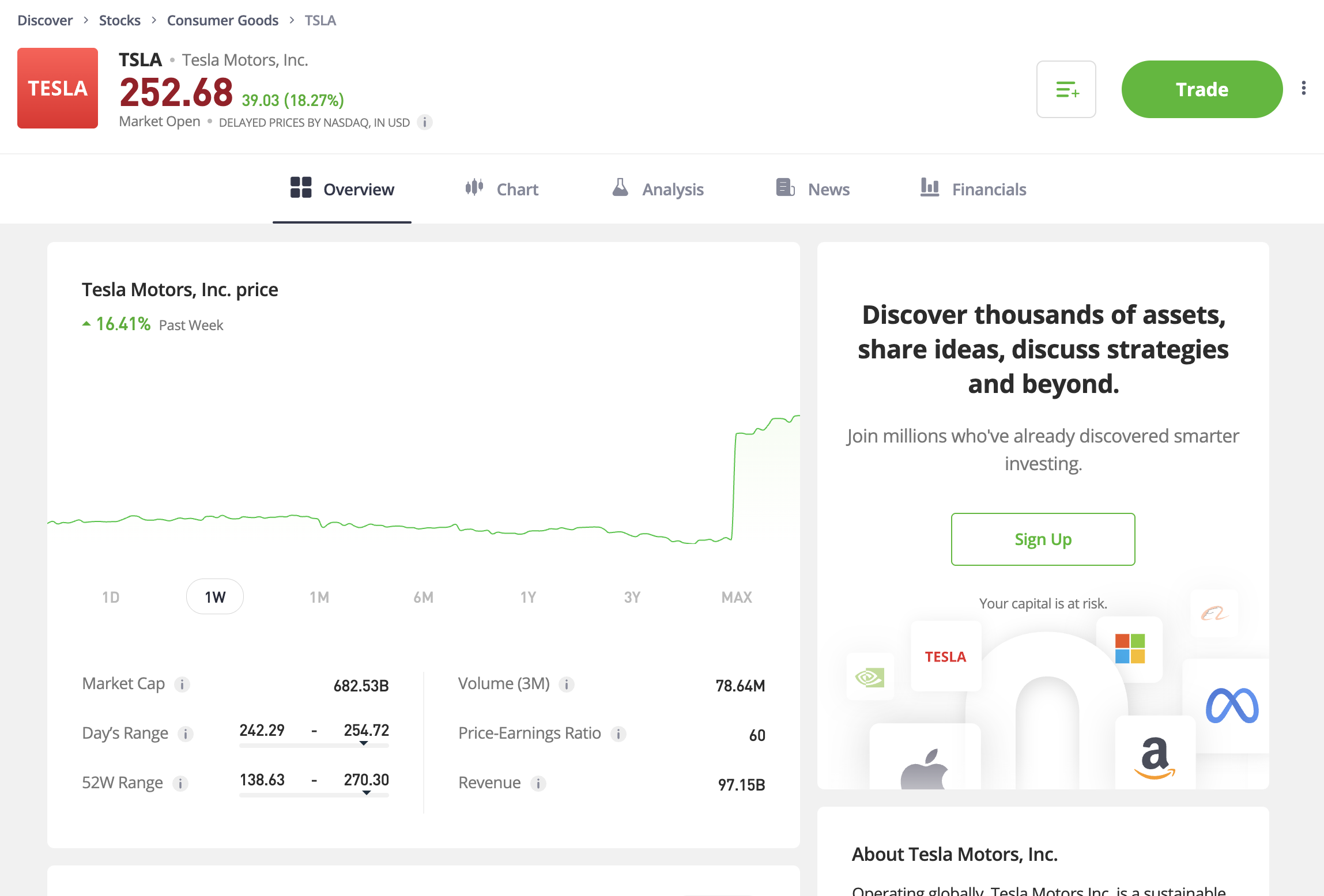1324x896 pixels.
Task: Select the 1D chart timeframe
Action: pos(111,597)
